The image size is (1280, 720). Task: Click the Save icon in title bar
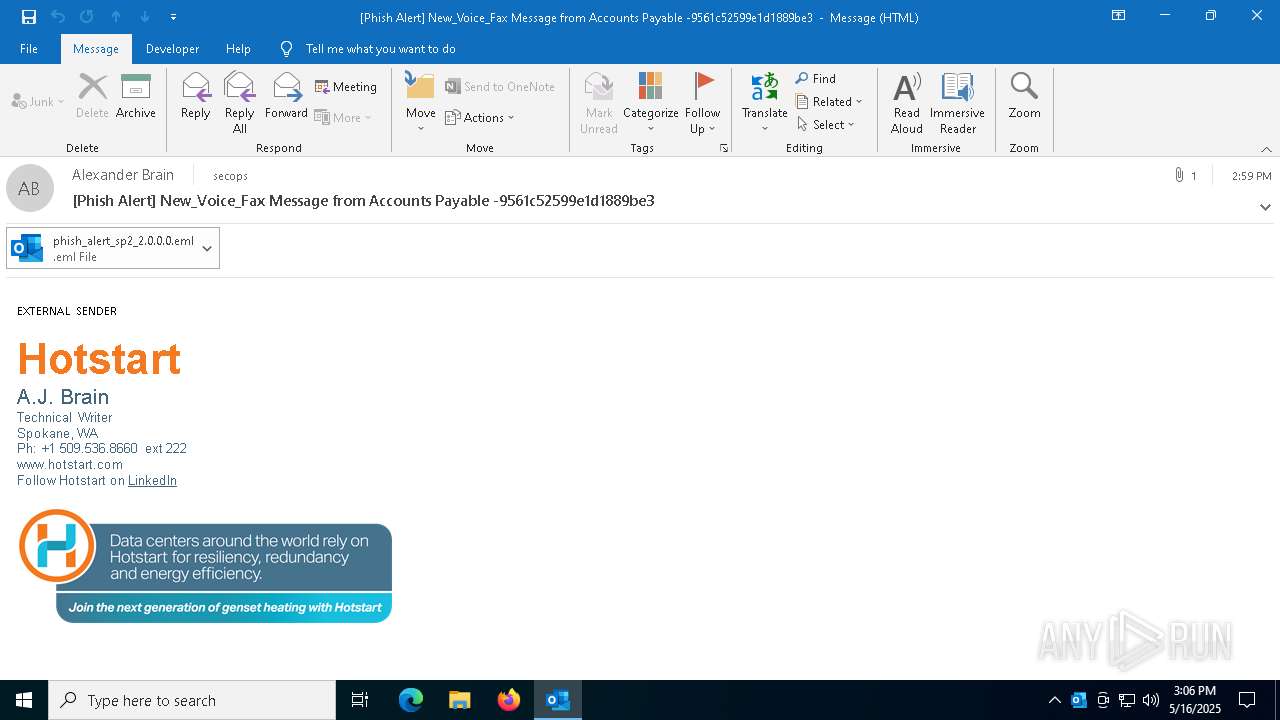point(29,16)
